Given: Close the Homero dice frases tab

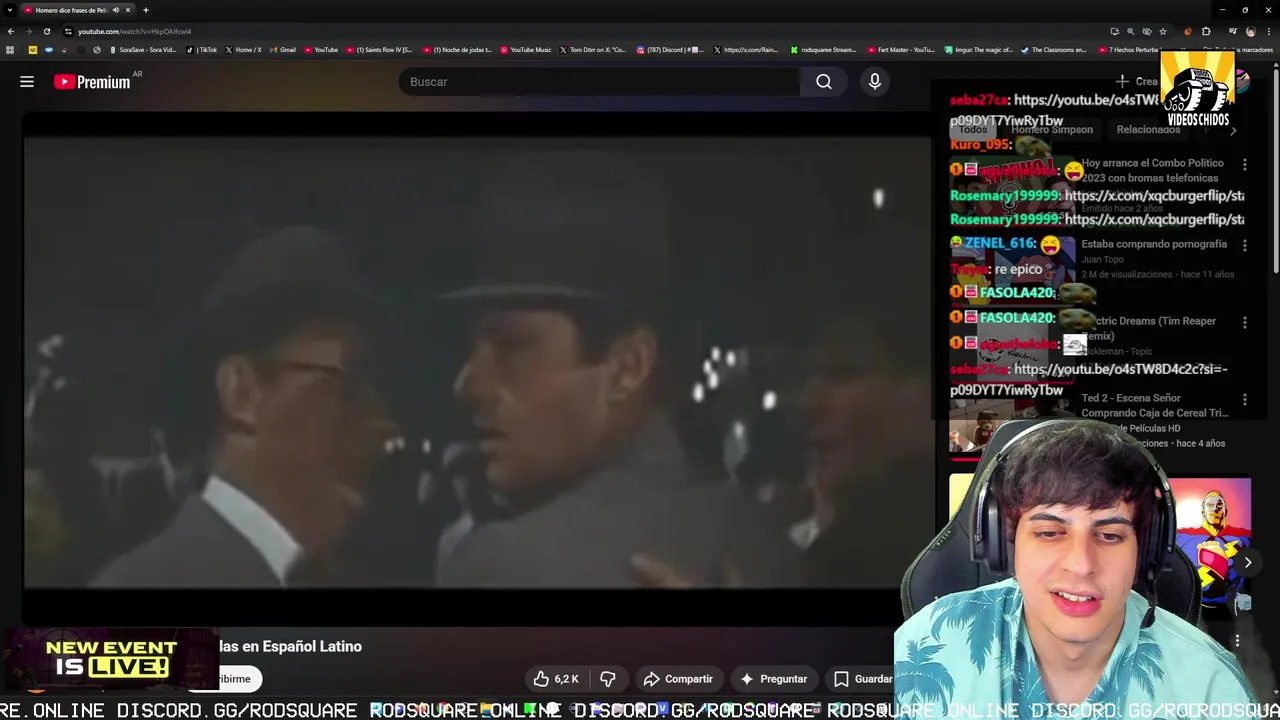Looking at the screenshot, I should [128, 10].
